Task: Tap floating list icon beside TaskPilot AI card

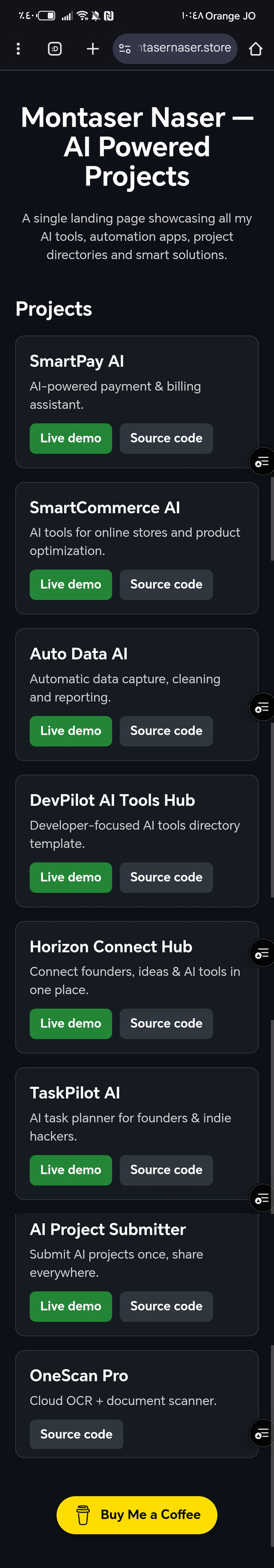Action: (x=262, y=1198)
